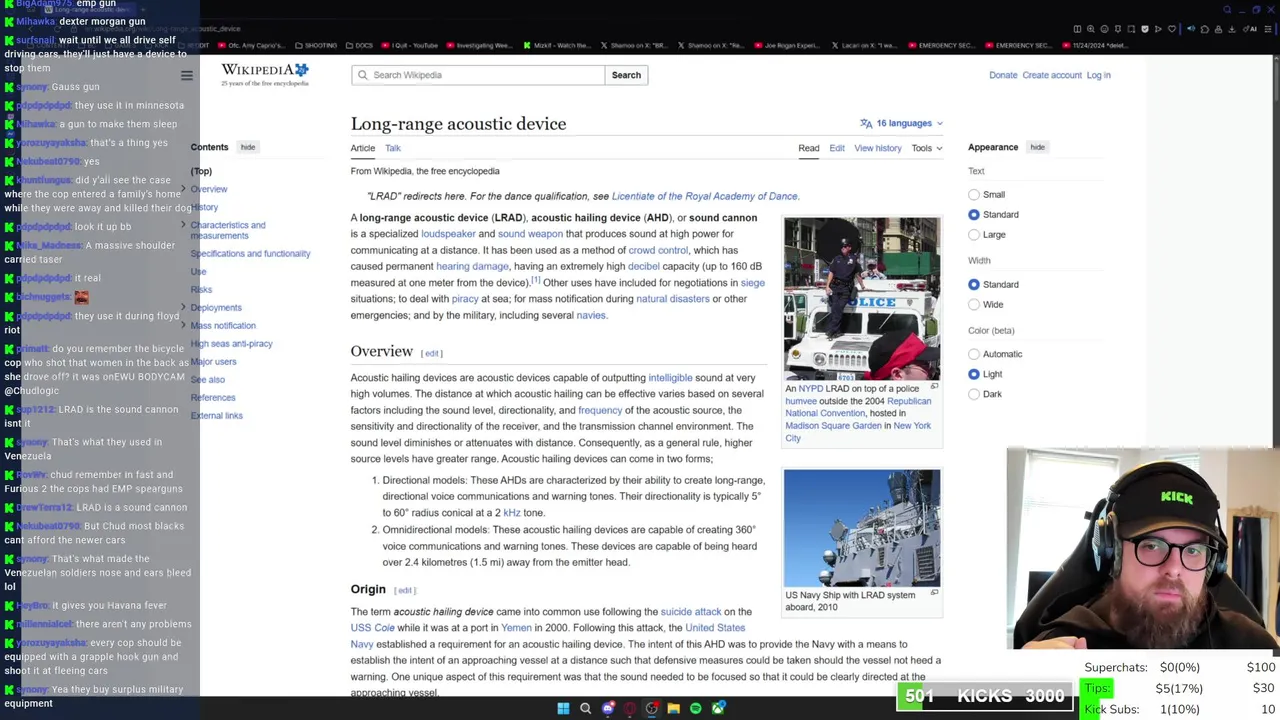Viewport: 1280px width, 720px height.
Task: Click the browser sidebar panel icon
Action: (1077, 29)
